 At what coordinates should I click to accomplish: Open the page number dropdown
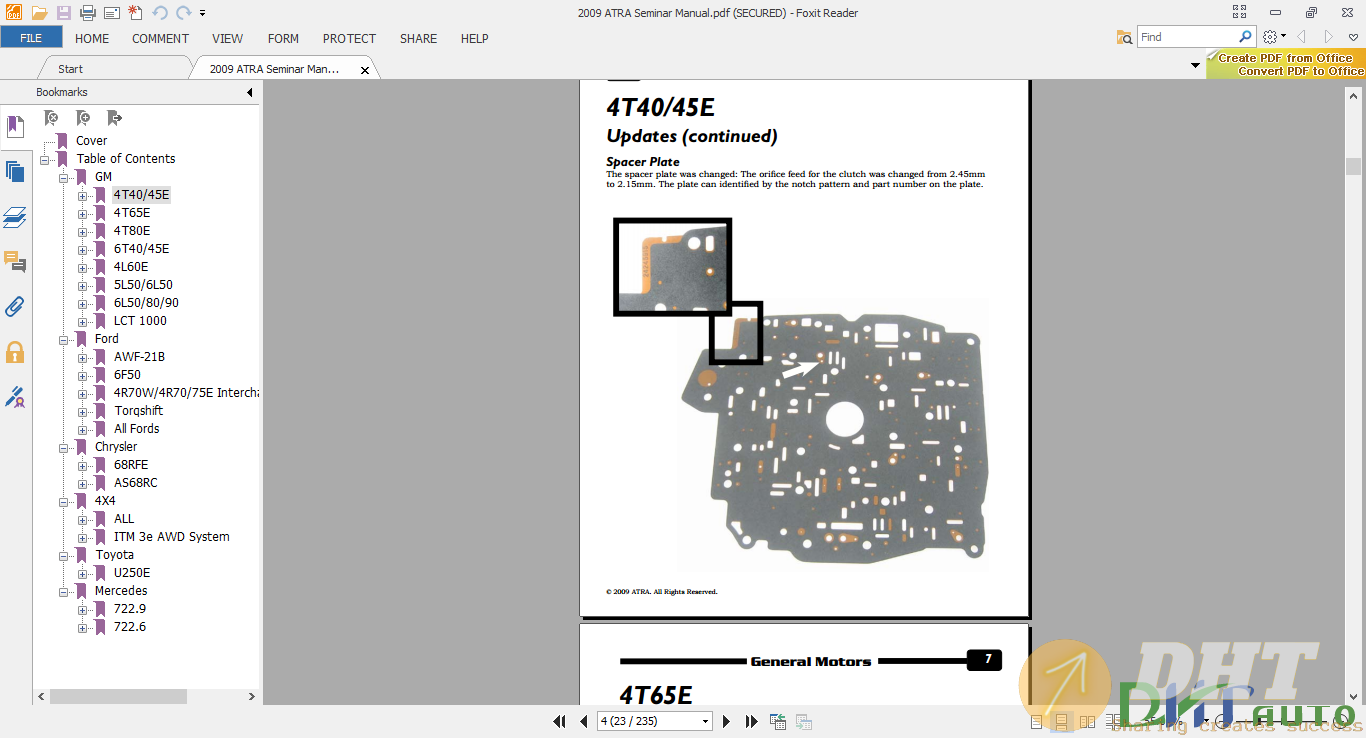tap(706, 721)
